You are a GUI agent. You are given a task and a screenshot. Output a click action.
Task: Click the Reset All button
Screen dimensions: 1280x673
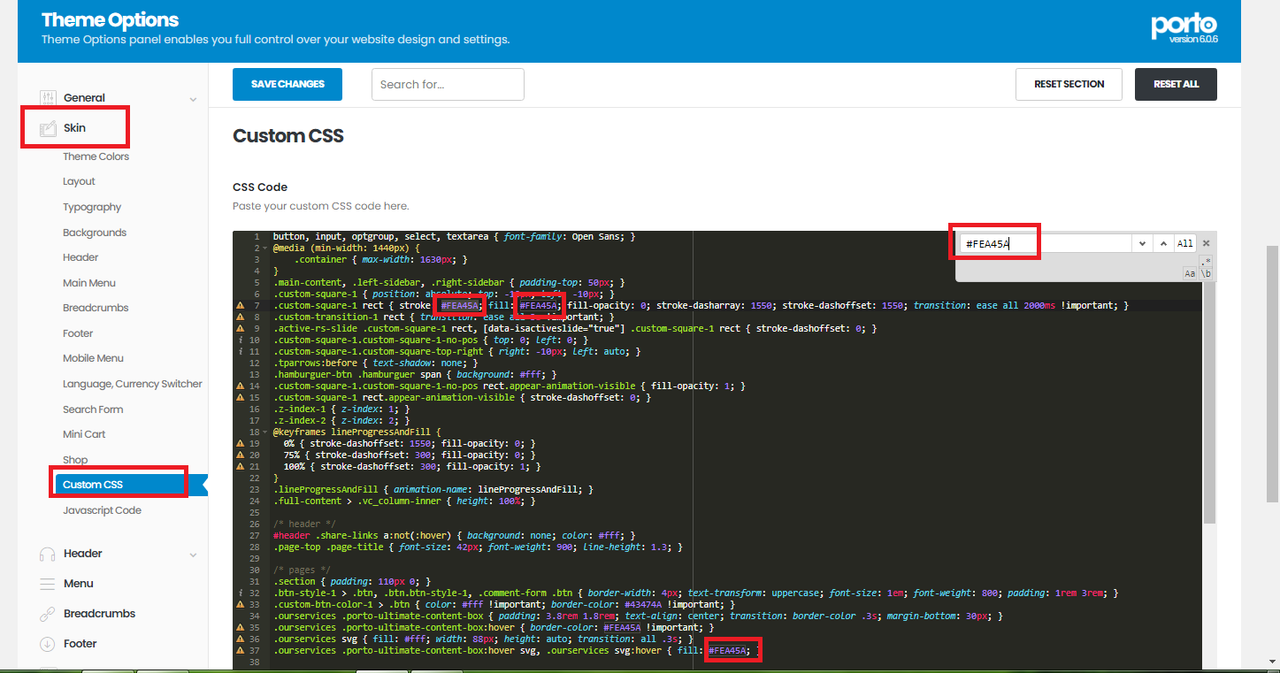click(x=1176, y=85)
